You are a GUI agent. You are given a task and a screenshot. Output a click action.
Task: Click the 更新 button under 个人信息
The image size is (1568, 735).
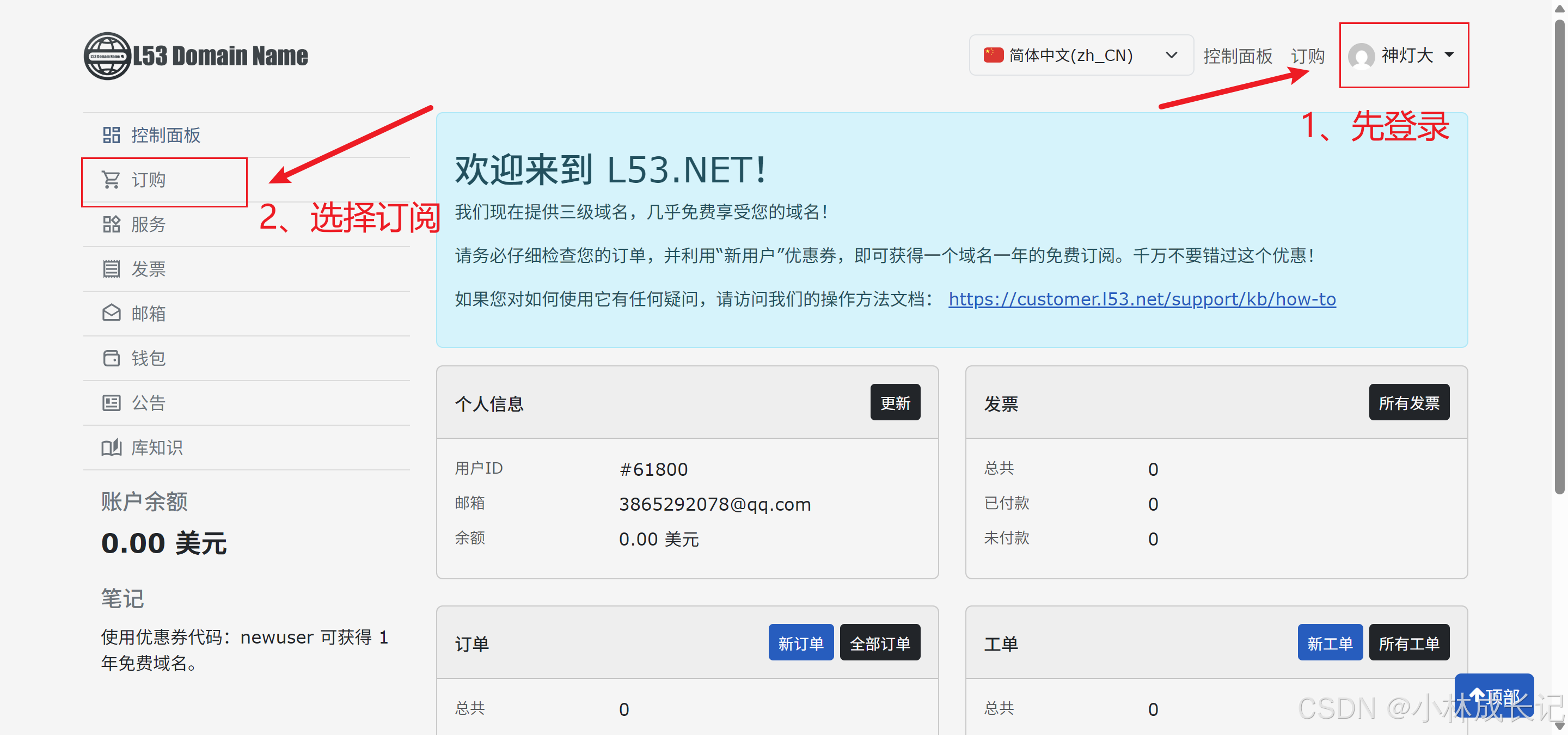[x=895, y=403]
